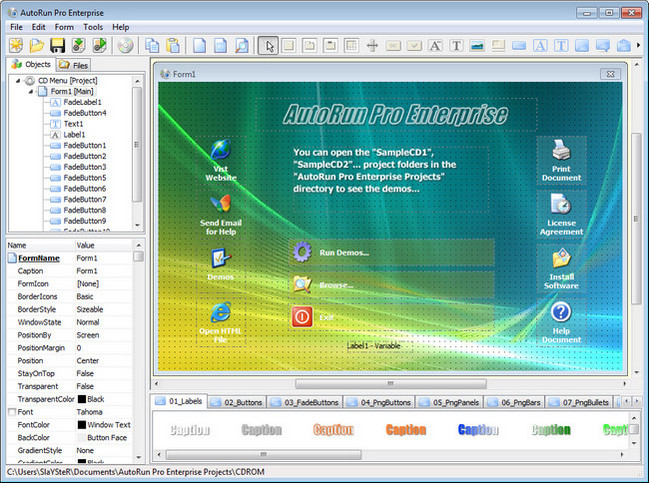This screenshot has height=483, width=649.
Task: Click the component tabs scroll left arrow
Action: 627,401
